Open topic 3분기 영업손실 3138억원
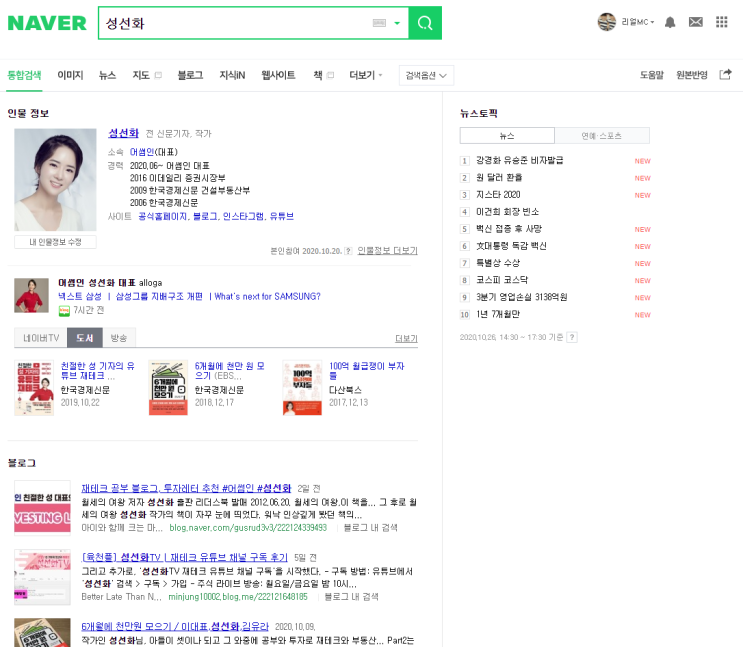This screenshot has height=647, width=743. 521,297
